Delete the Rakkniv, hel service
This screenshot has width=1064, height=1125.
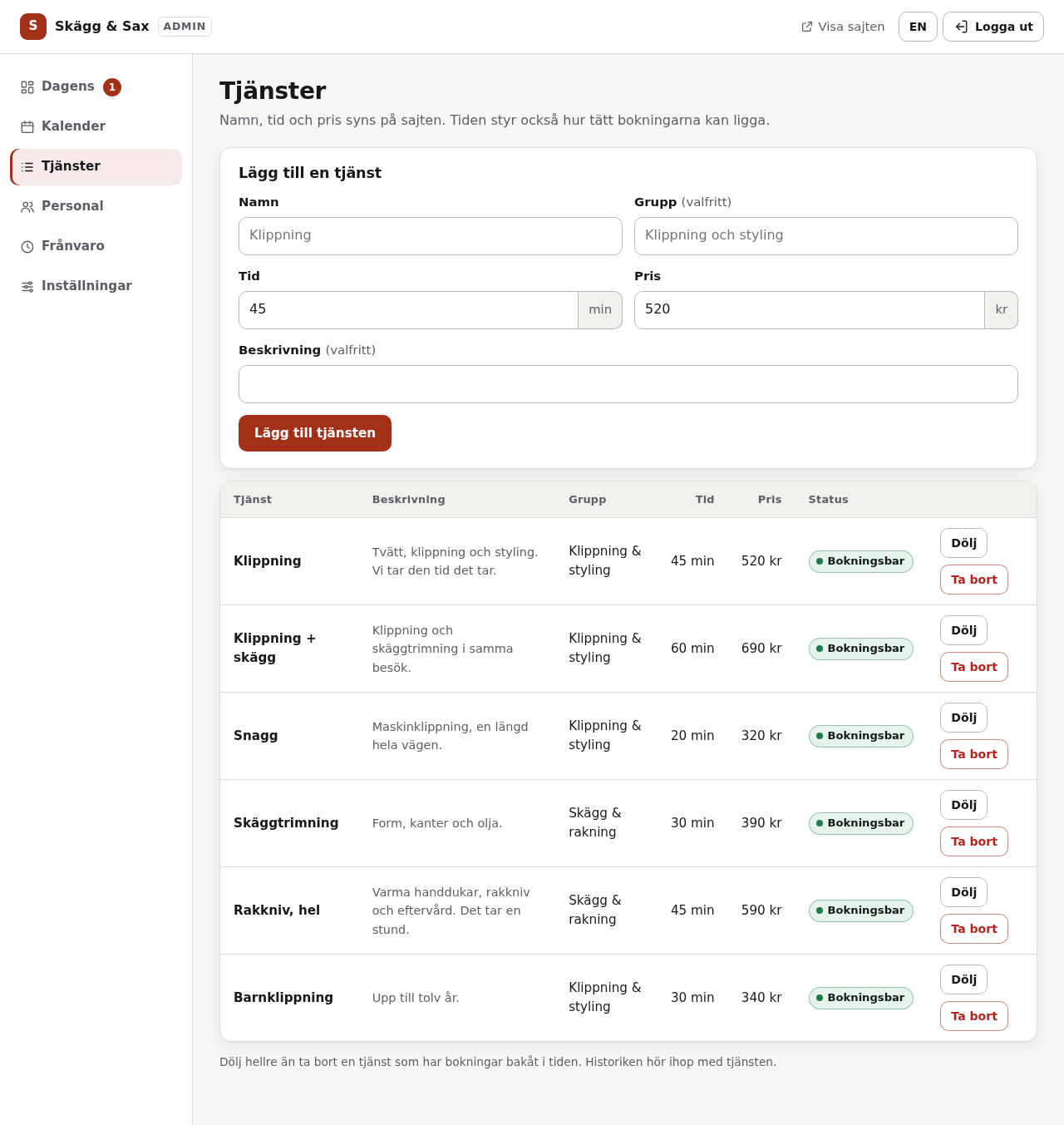pos(974,929)
